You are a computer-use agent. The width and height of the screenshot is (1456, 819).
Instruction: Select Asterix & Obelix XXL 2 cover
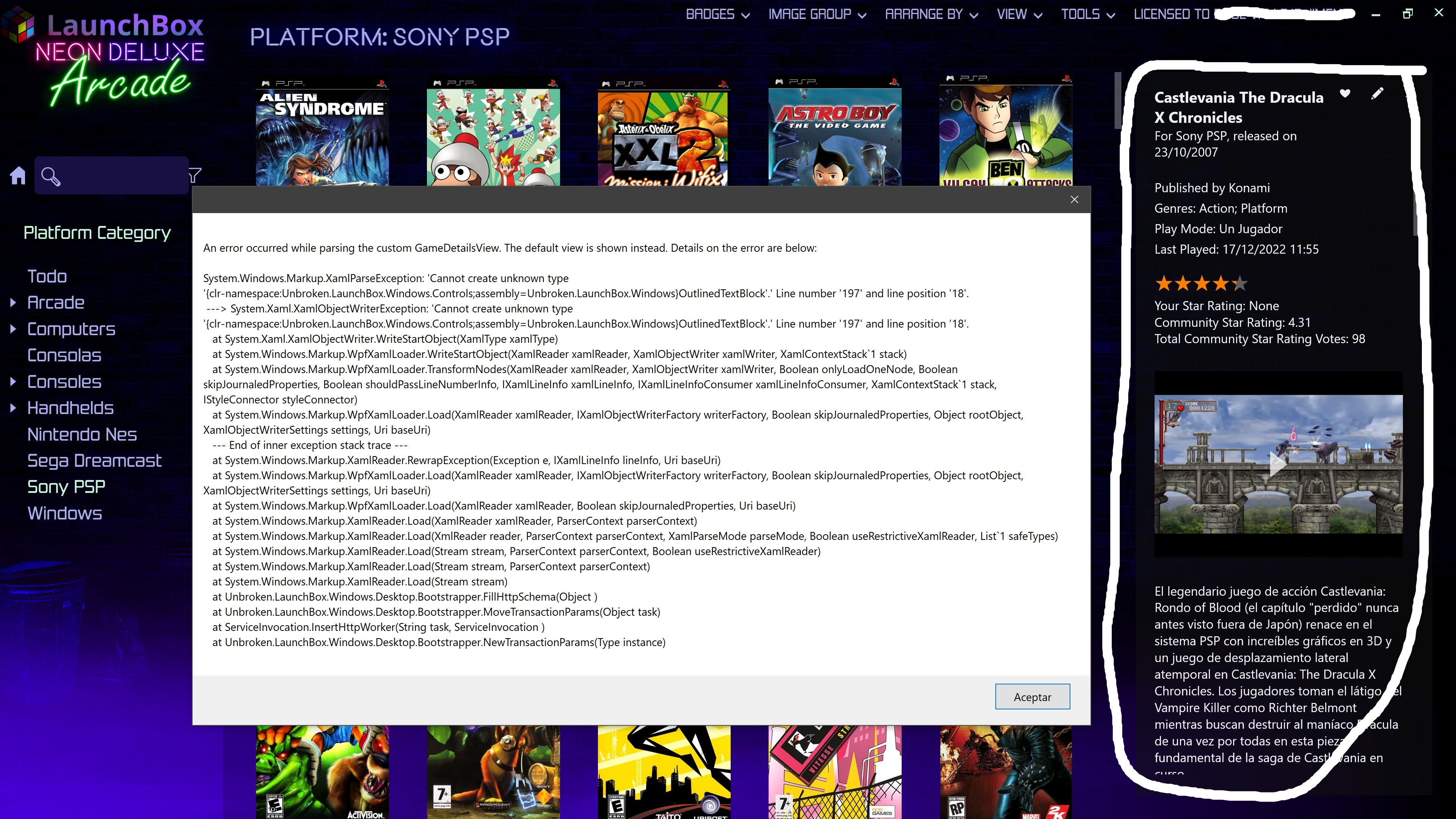pos(664,132)
